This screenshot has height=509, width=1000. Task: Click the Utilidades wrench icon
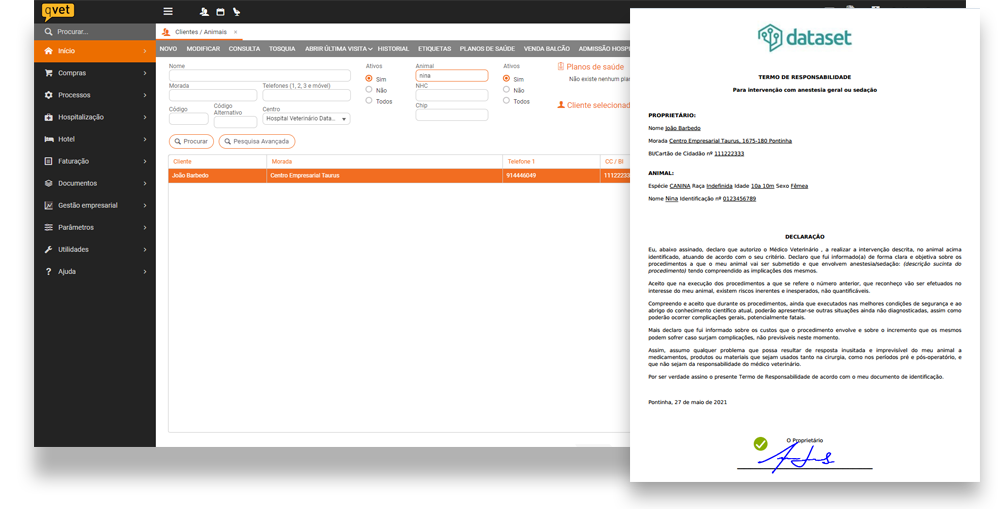(x=49, y=249)
